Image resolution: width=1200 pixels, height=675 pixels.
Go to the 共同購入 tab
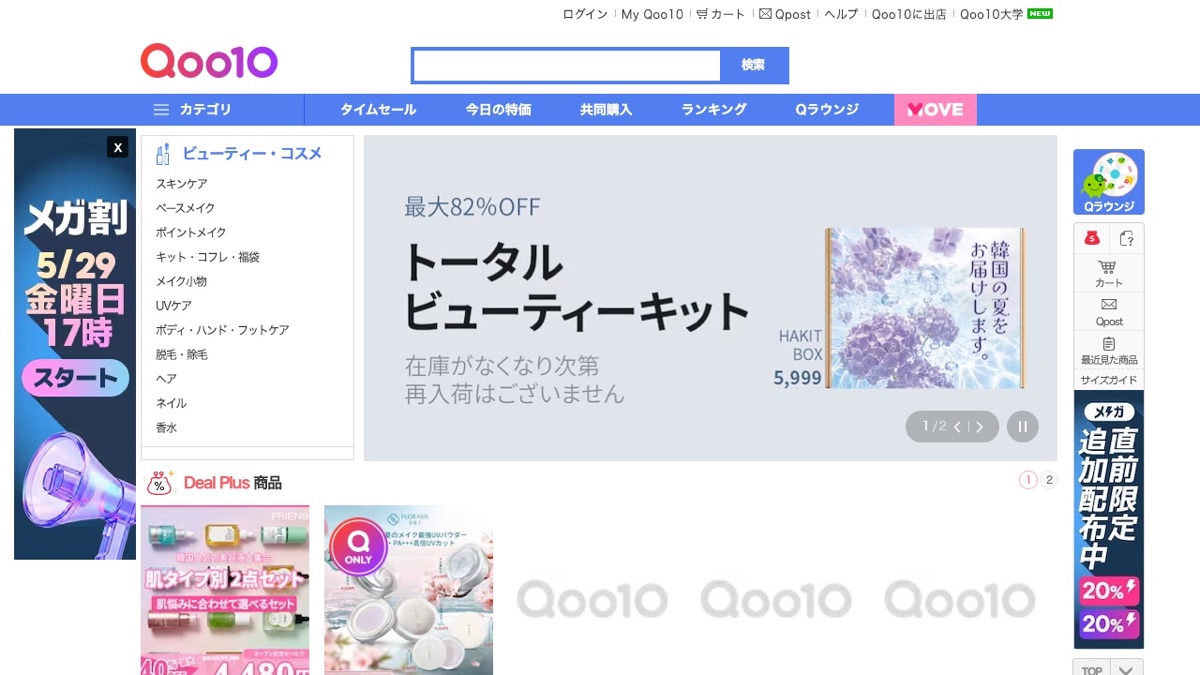606,110
